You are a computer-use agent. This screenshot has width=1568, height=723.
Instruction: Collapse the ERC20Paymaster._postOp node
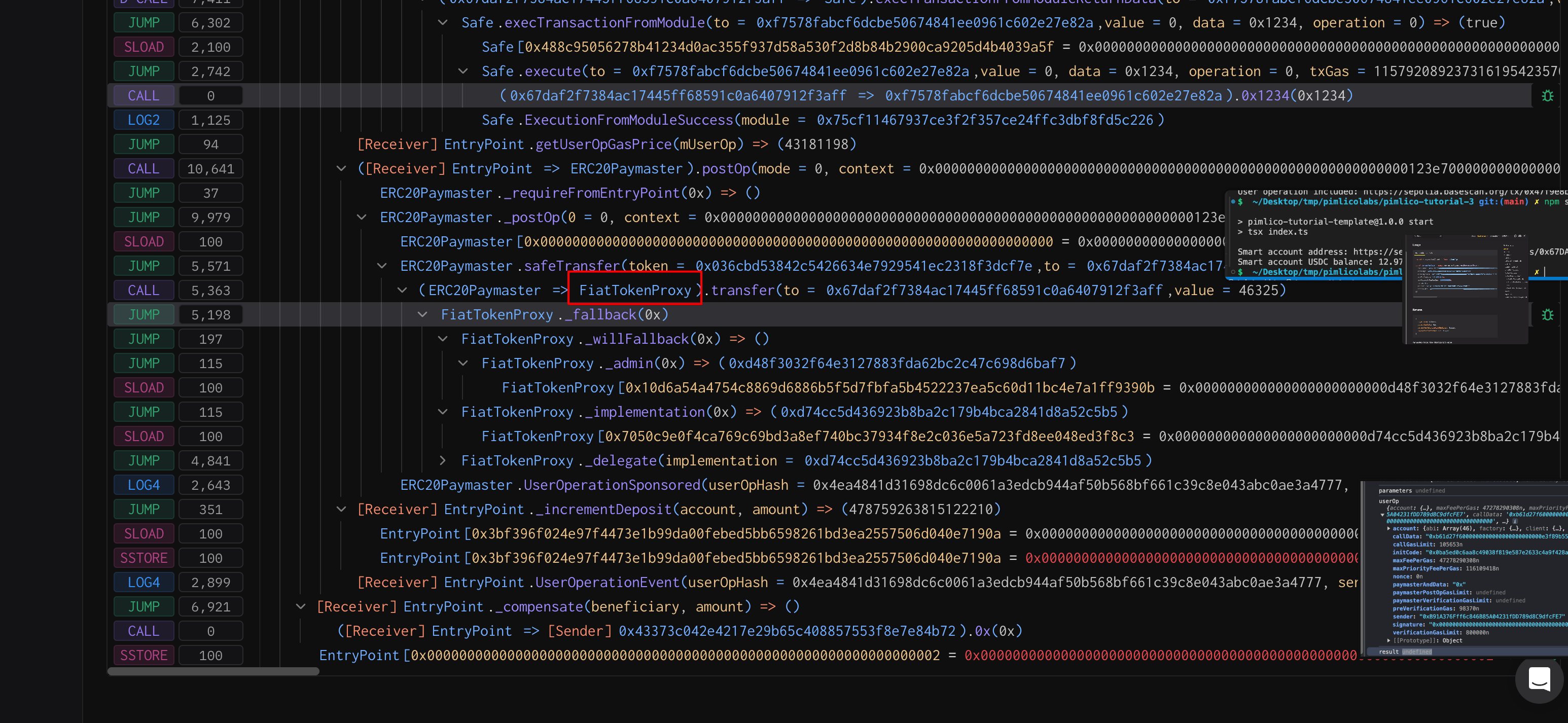[362, 218]
